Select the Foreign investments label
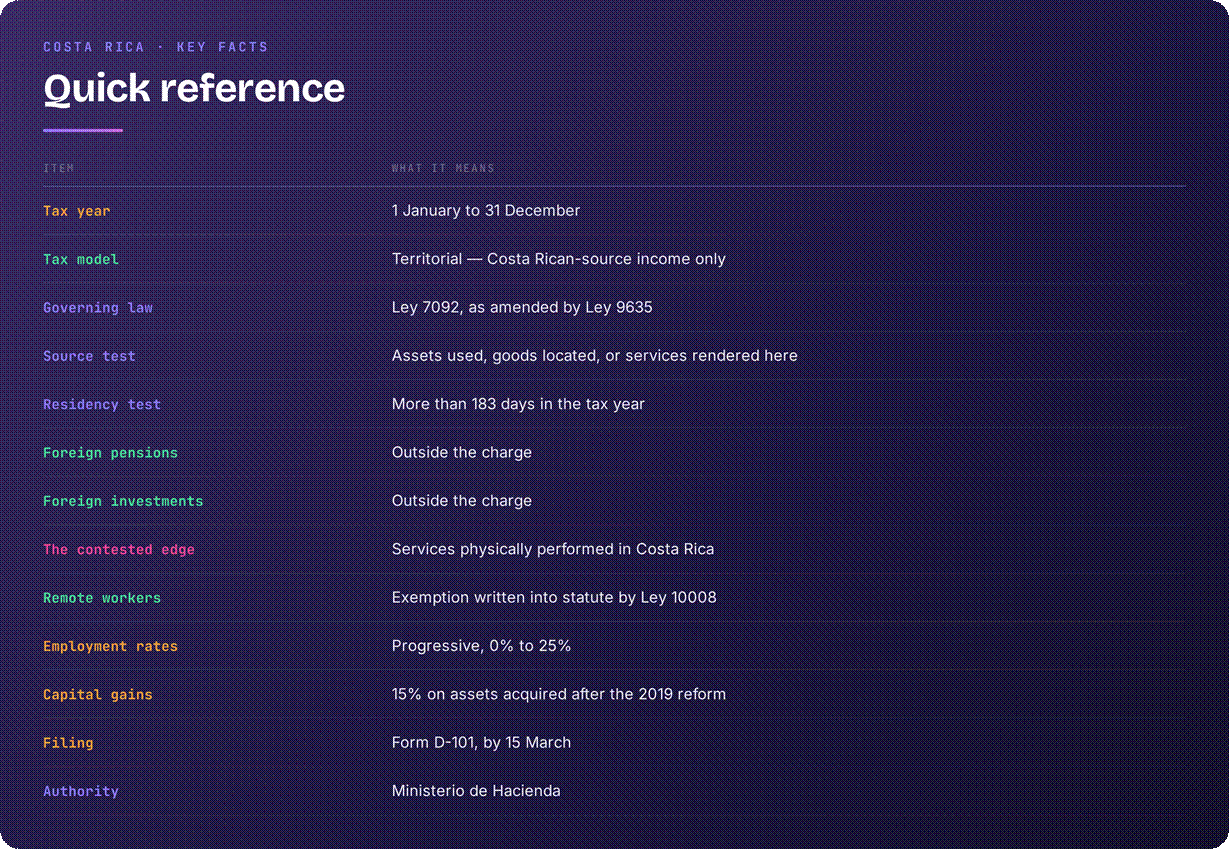Screen dimensions: 1229x849 (x=123, y=501)
